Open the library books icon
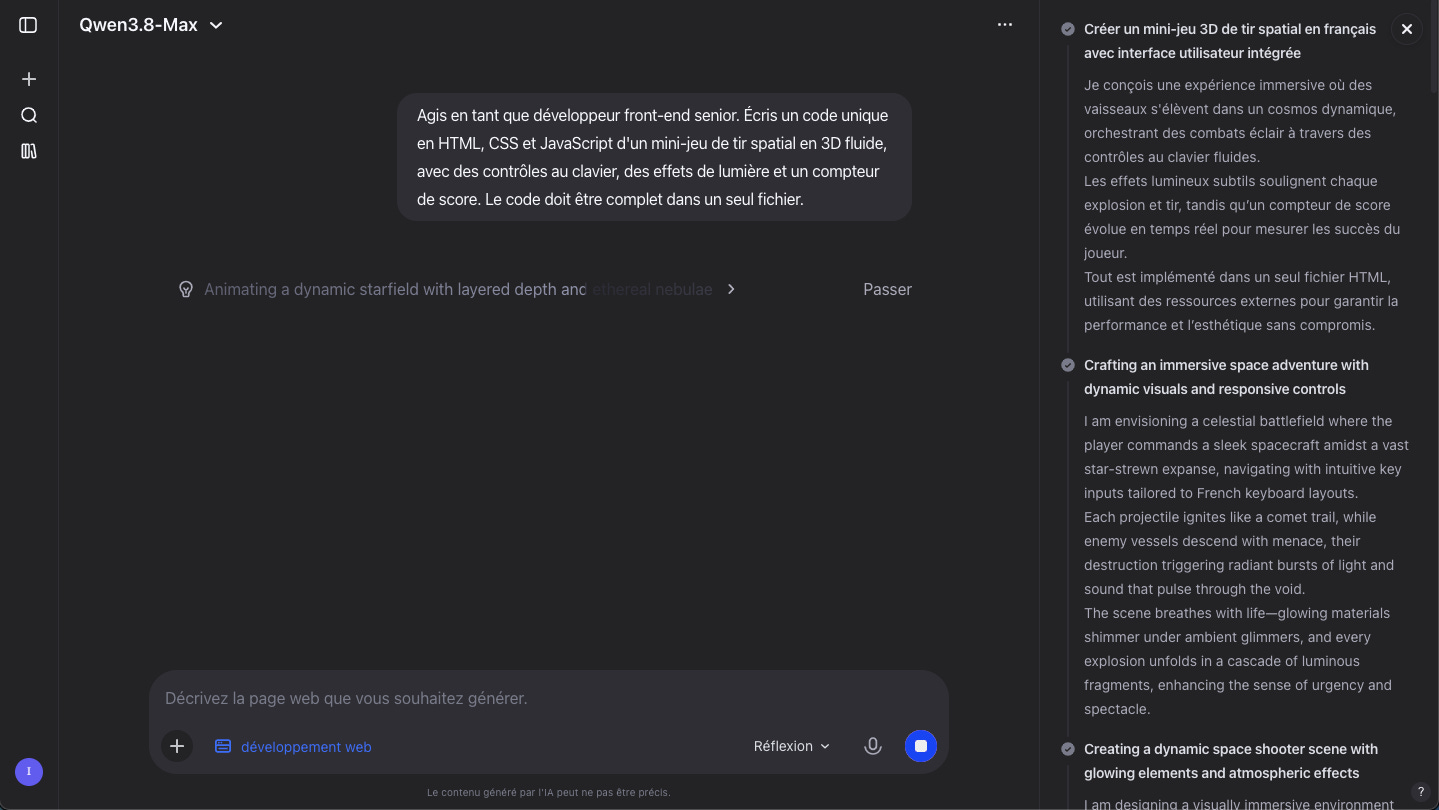The height and width of the screenshot is (810, 1439). tap(29, 151)
